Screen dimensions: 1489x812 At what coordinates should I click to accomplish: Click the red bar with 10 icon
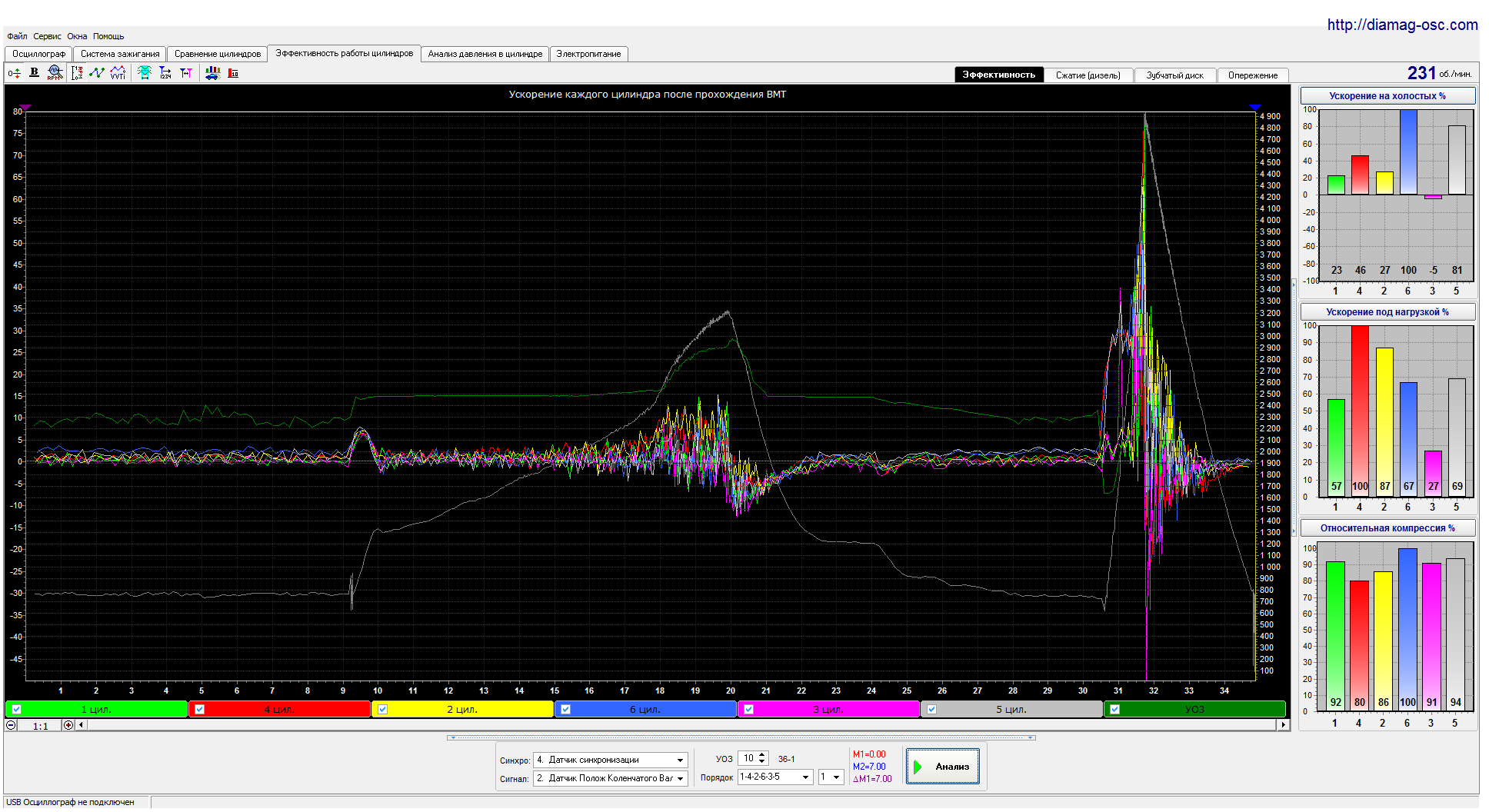(233, 73)
